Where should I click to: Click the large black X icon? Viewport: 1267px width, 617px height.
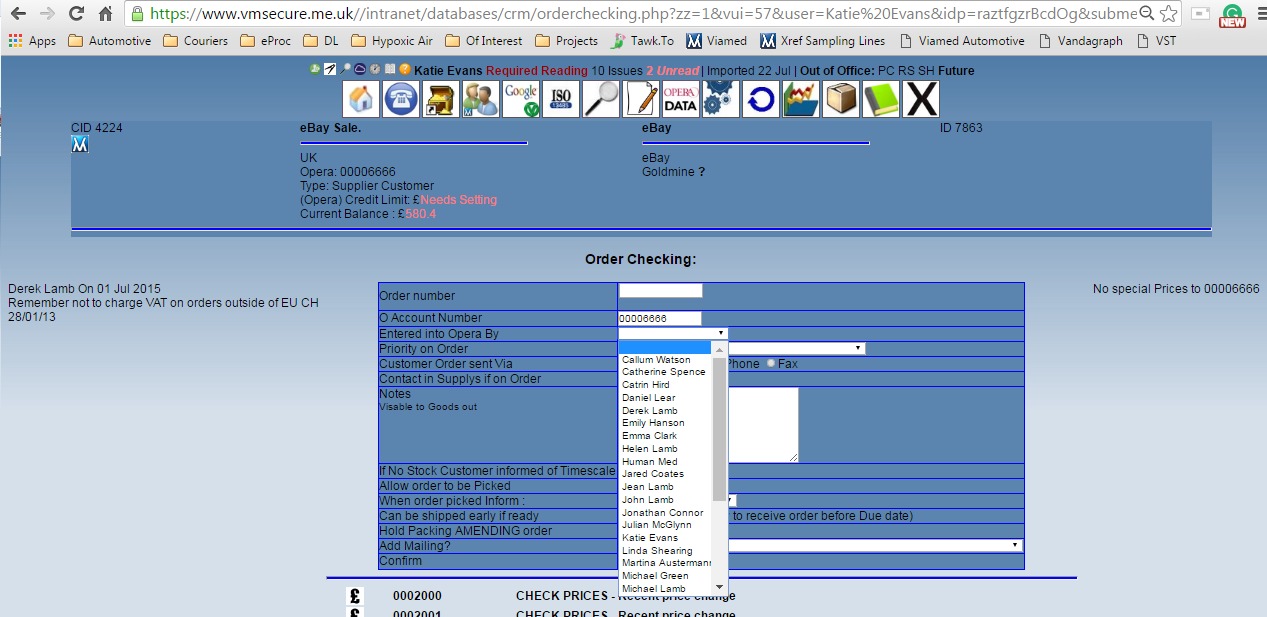click(x=921, y=99)
